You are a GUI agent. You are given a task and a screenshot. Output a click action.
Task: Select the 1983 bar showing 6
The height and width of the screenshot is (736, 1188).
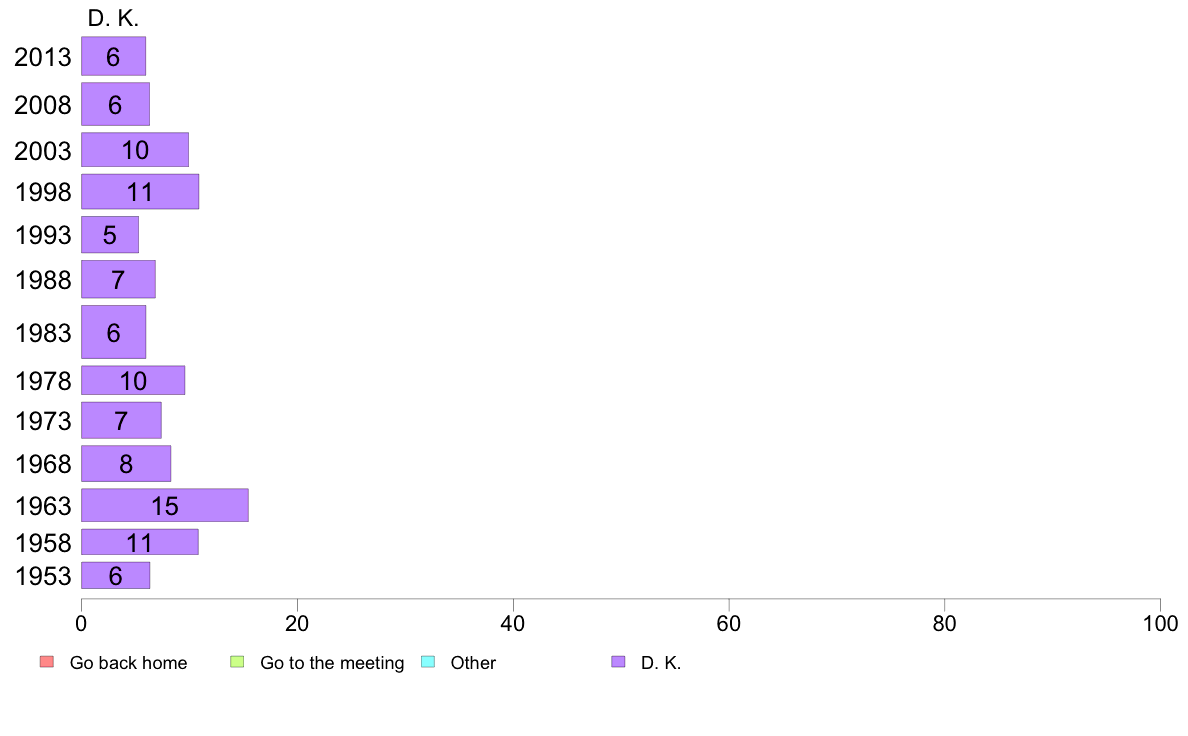point(114,332)
